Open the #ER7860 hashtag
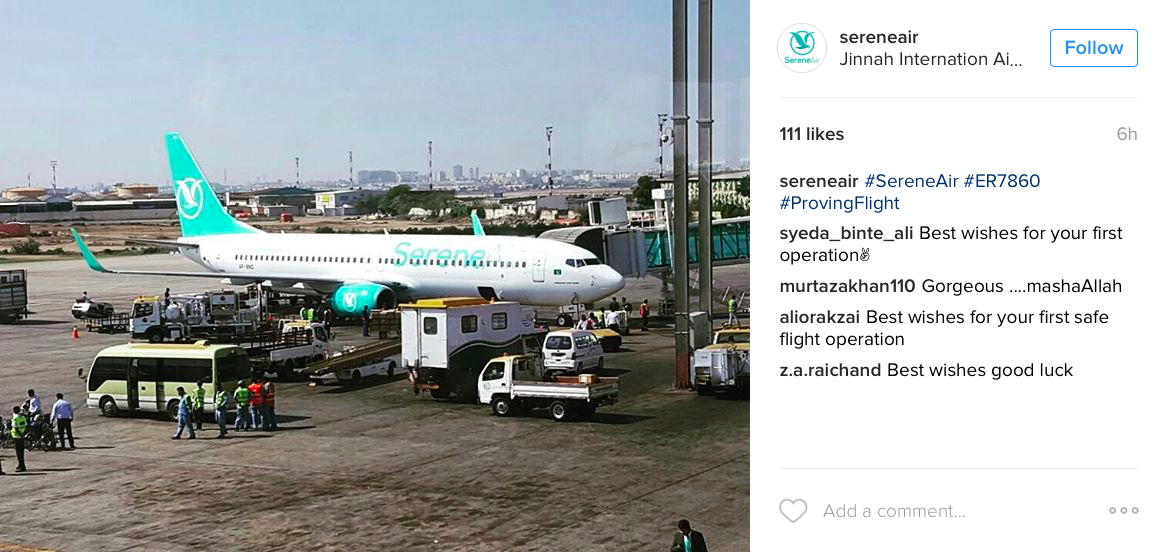The height and width of the screenshot is (552, 1165). [x=1002, y=181]
